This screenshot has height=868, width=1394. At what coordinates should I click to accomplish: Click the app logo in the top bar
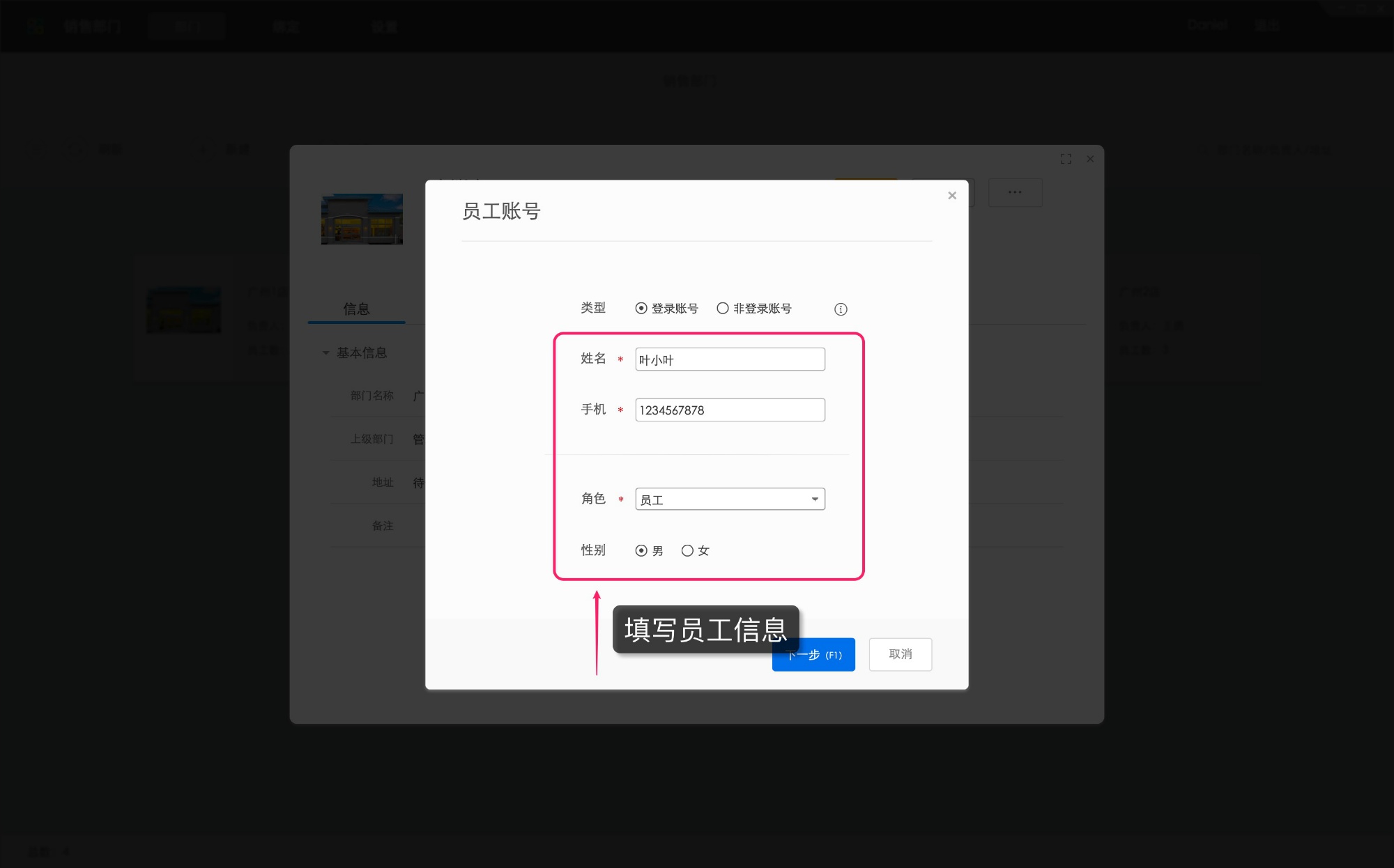(36, 26)
